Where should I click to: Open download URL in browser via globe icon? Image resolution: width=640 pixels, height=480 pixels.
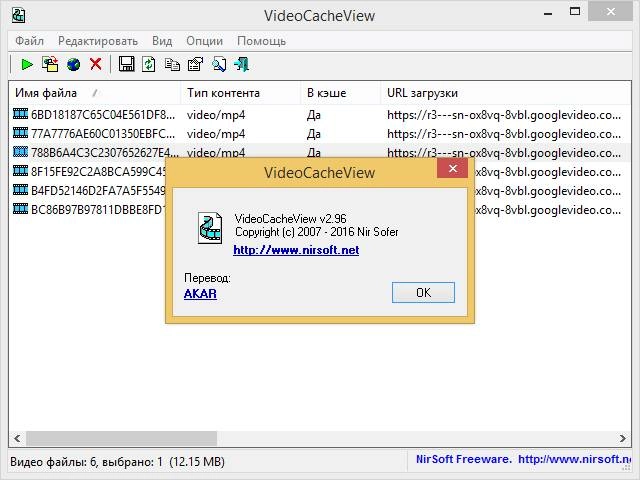[73, 64]
